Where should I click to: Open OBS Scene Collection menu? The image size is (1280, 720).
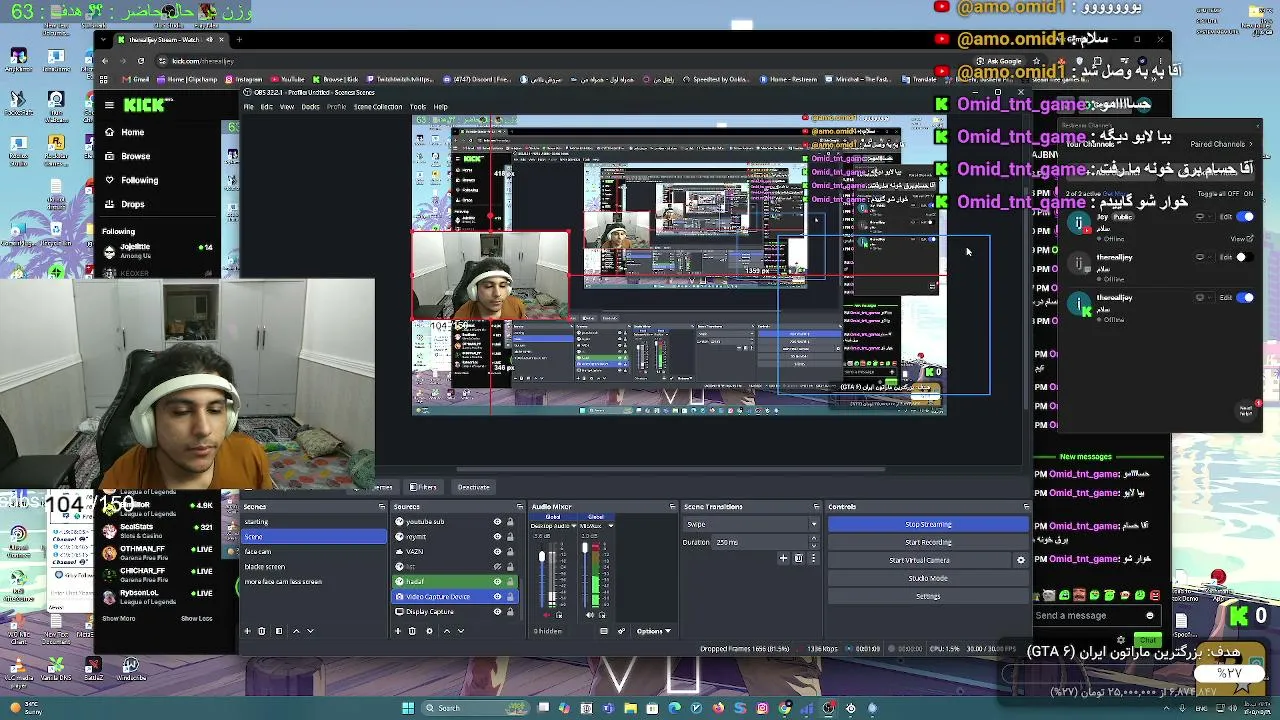[378, 107]
